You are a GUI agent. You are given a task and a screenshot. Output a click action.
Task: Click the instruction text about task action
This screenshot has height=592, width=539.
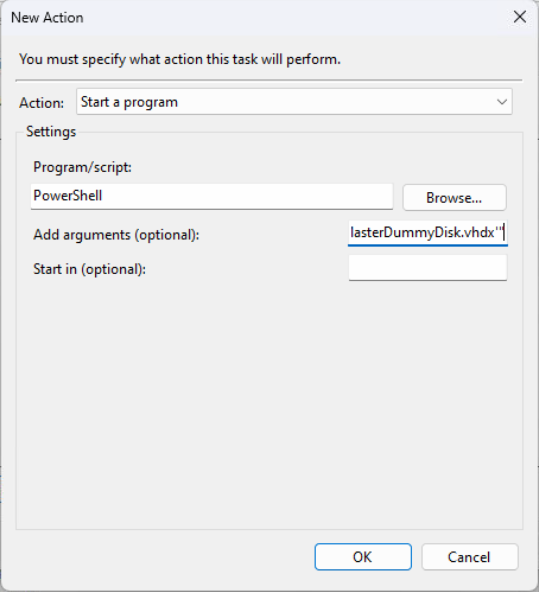tap(180, 59)
